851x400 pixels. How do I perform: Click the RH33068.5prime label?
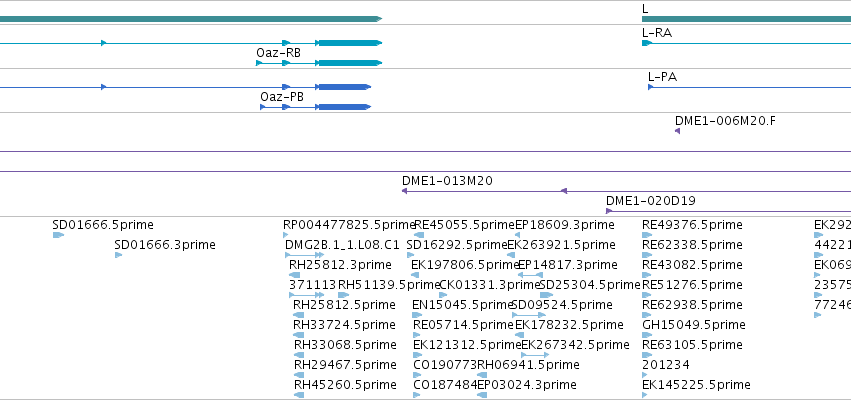click(x=345, y=345)
